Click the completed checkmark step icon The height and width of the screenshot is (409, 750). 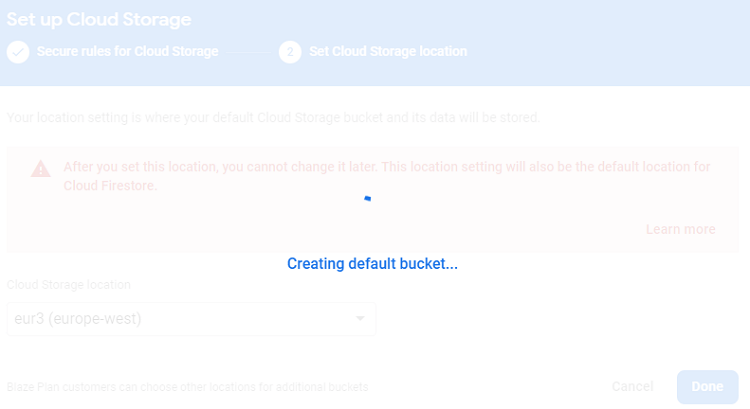point(18,52)
